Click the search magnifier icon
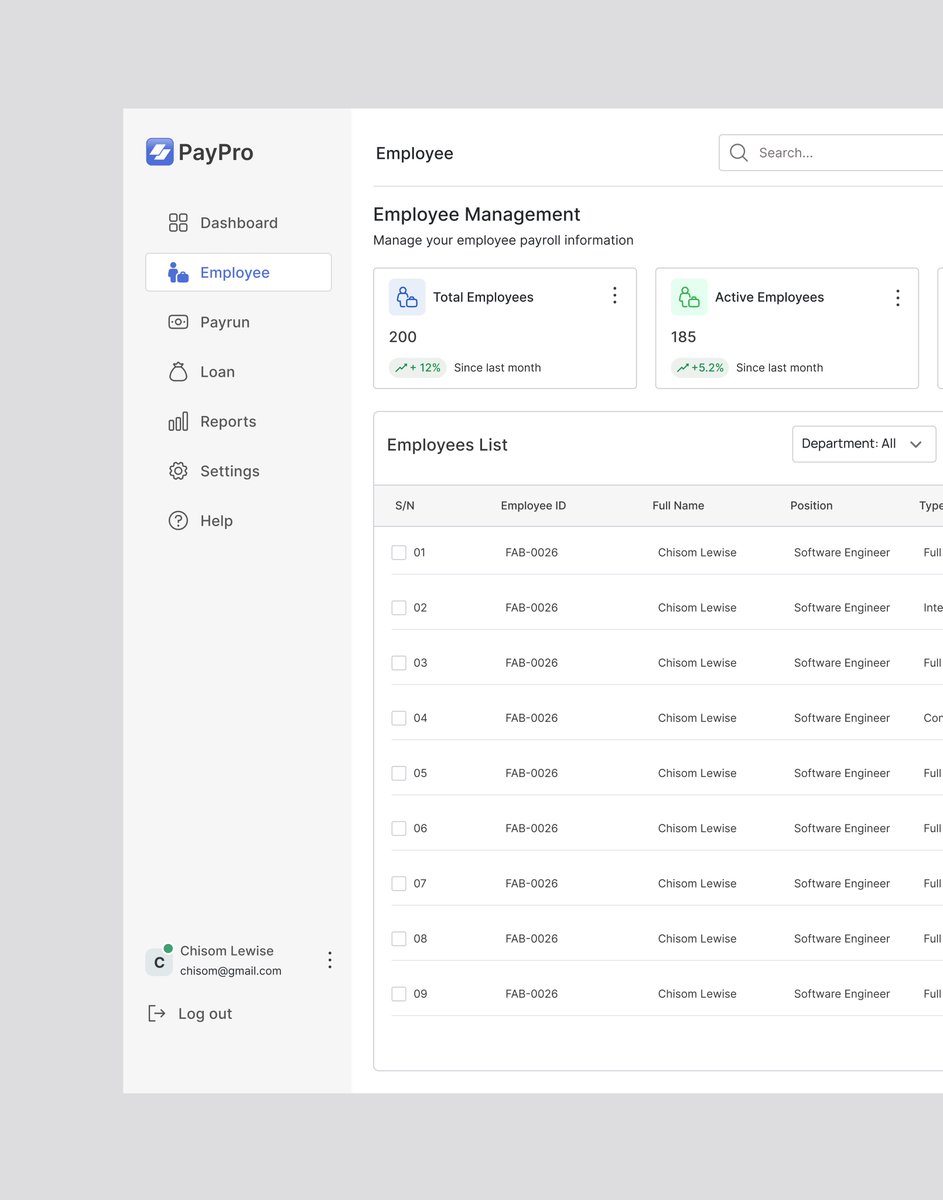The height and width of the screenshot is (1200, 943). pyautogui.click(x=739, y=153)
